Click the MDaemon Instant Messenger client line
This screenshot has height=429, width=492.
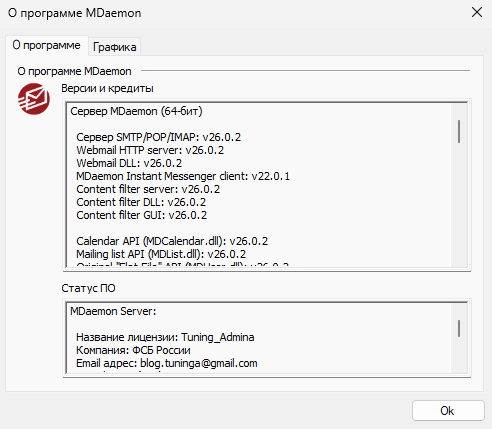[x=183, y=176]
